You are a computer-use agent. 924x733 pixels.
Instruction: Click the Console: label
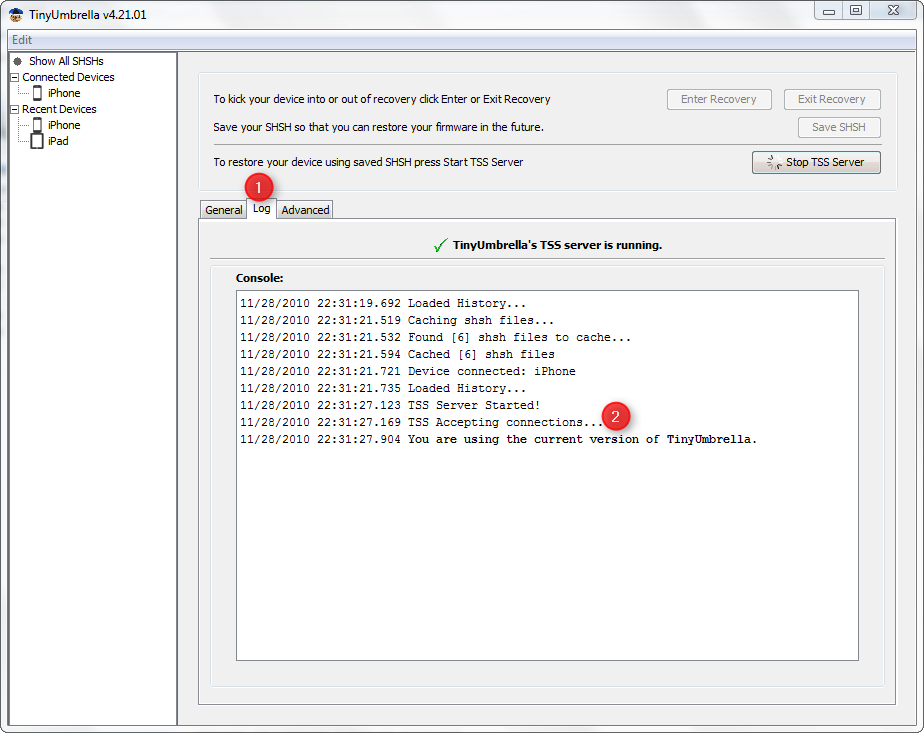pos(259,278)
